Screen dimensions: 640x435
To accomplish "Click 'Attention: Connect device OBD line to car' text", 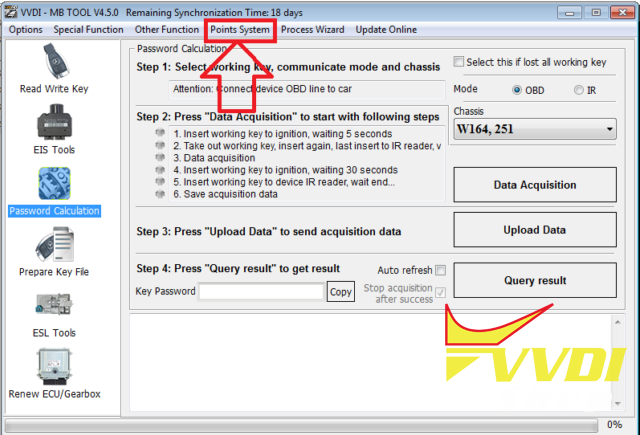I will 262,89.
